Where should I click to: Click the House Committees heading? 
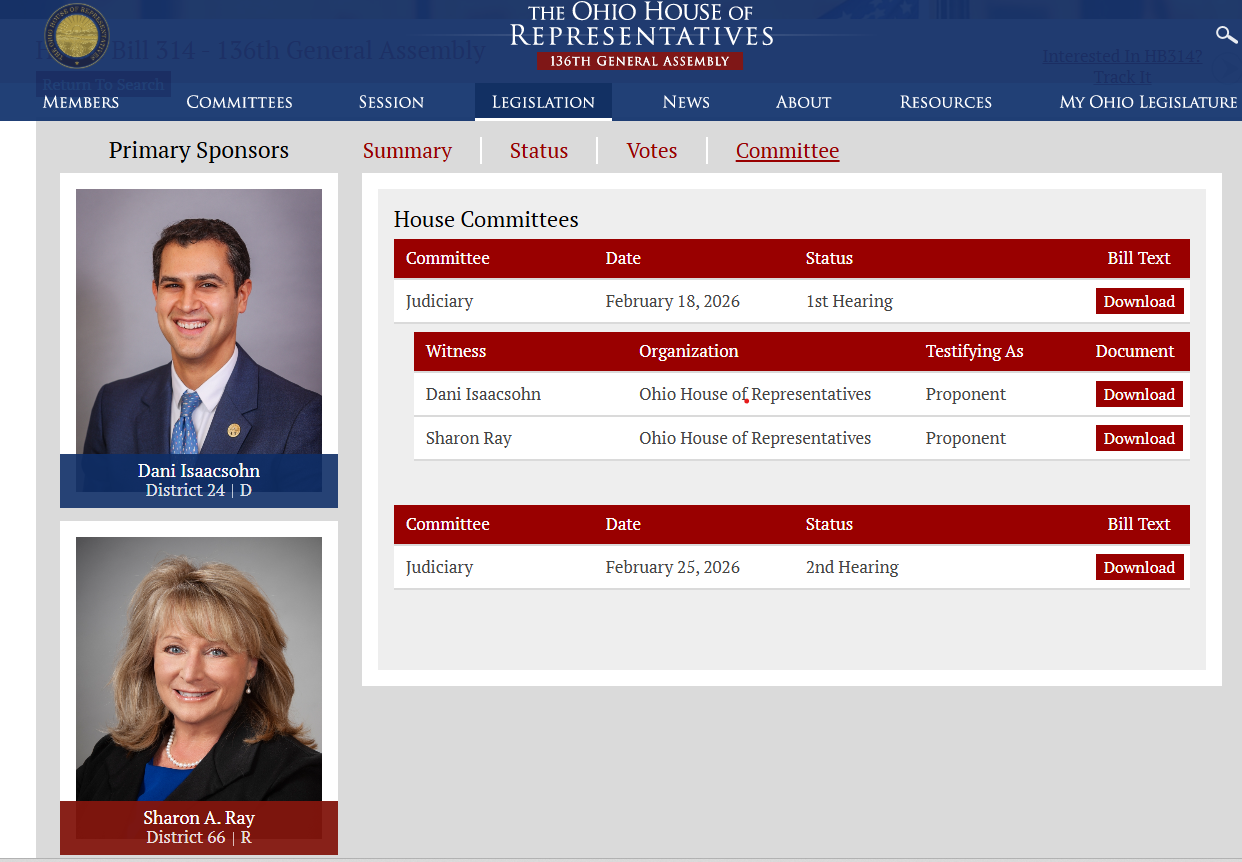coord(486,220)
